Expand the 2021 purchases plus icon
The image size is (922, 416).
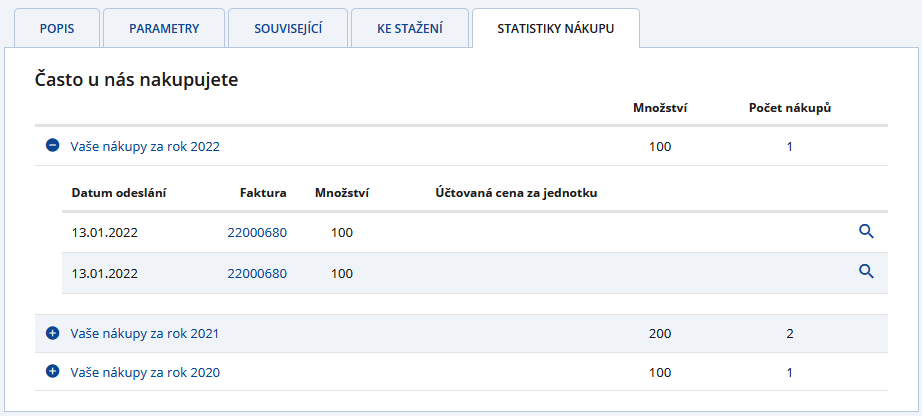pyautogui.click(x=53, y=333)
